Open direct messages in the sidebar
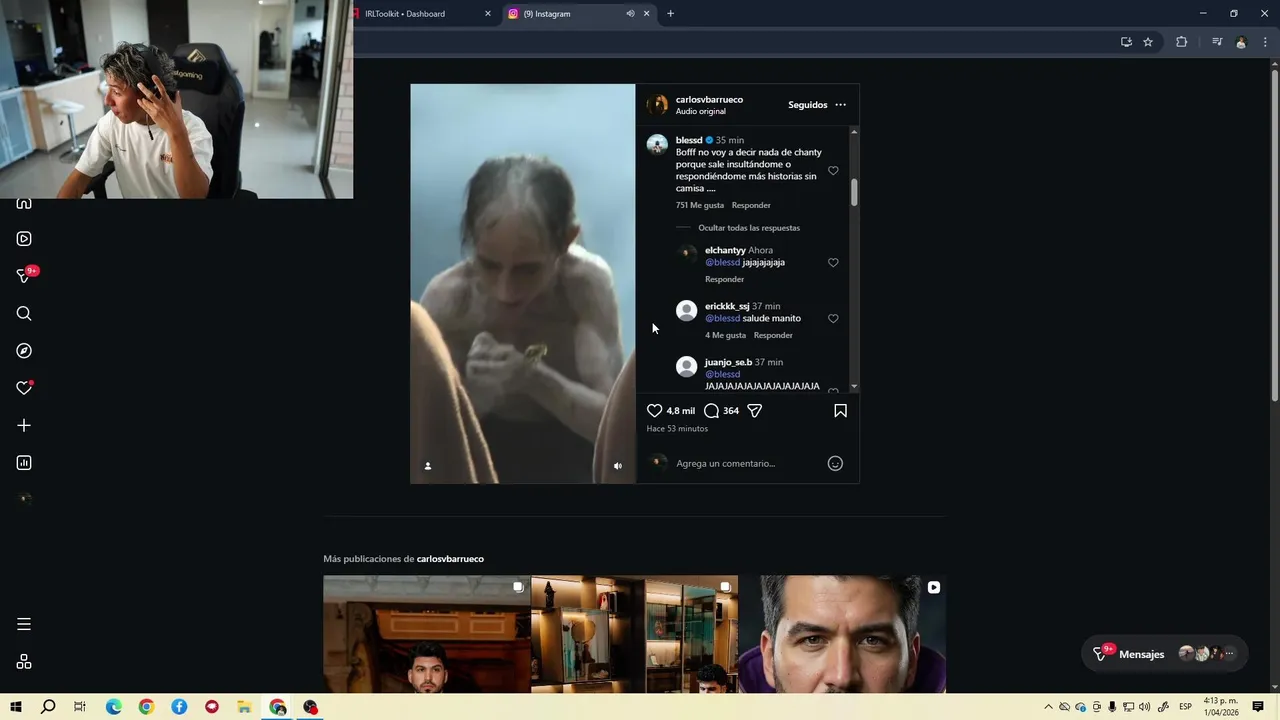The width and height of the screenshot is (1280, 720). 26,275
